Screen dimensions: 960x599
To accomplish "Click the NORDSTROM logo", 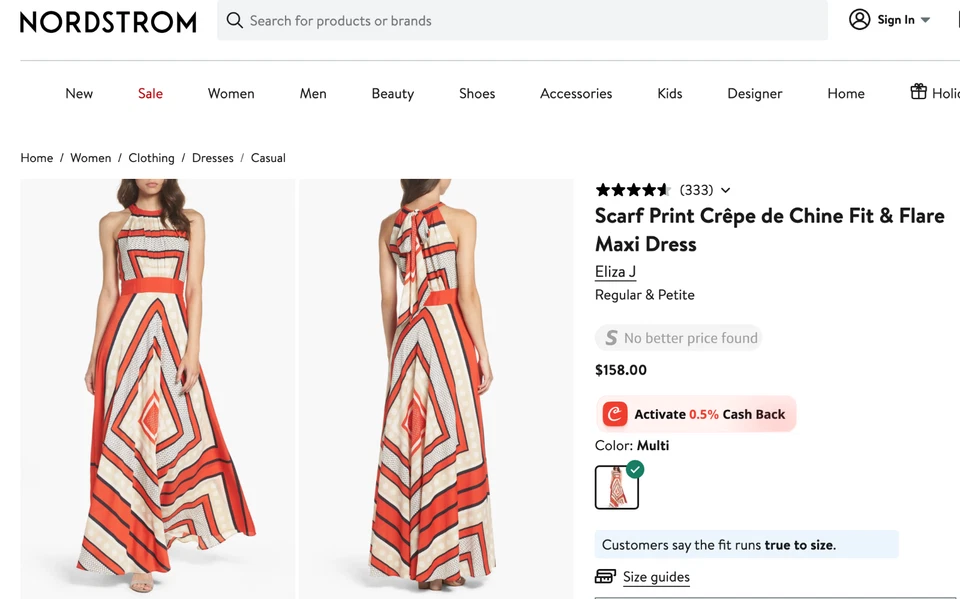I will [107, 21].
